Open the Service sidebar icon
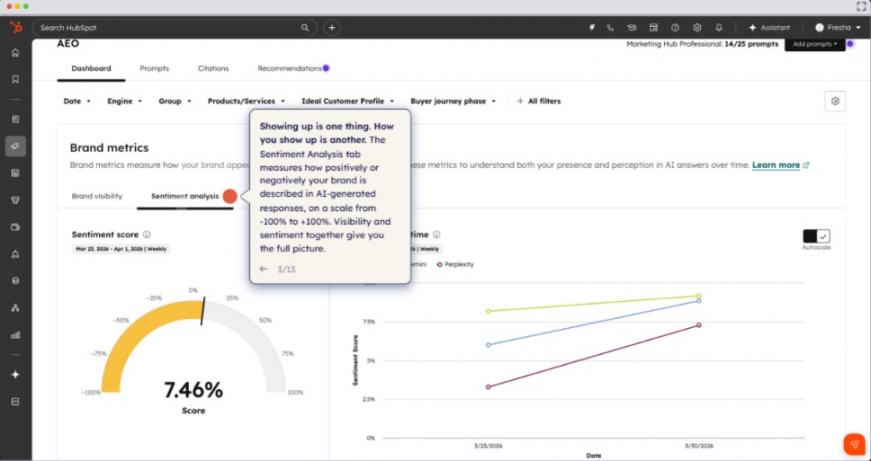Viewport: 871px width, 461px height. tap(16, 254)
